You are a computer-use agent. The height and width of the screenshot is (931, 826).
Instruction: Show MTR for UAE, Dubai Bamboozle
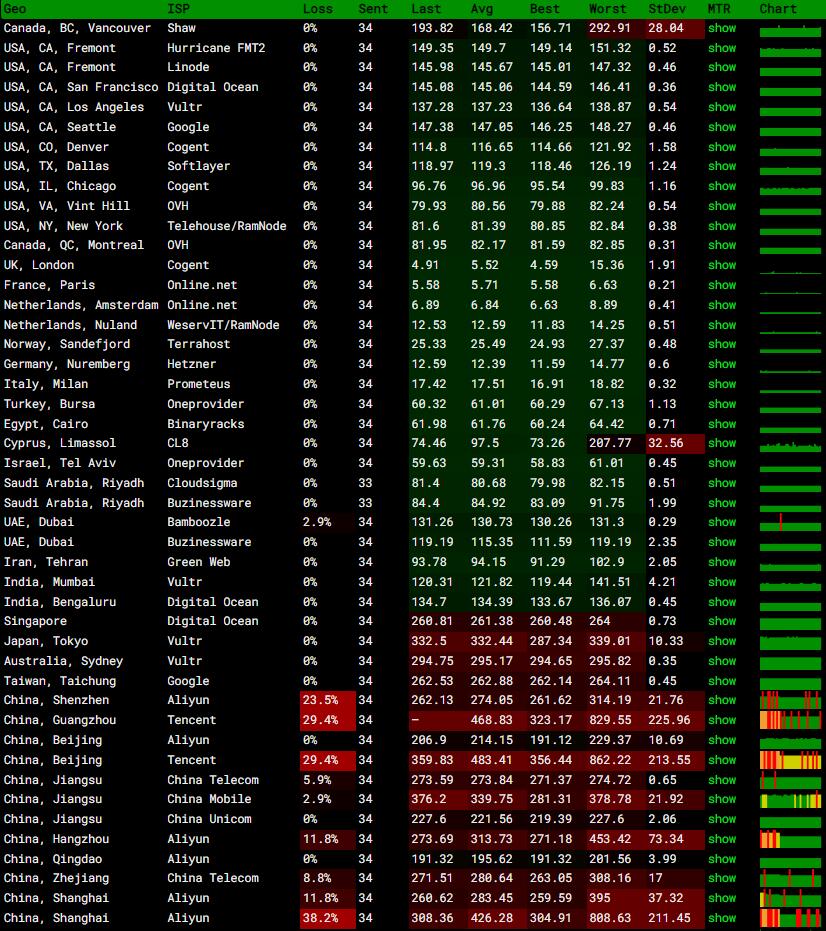tap(722, 522)
